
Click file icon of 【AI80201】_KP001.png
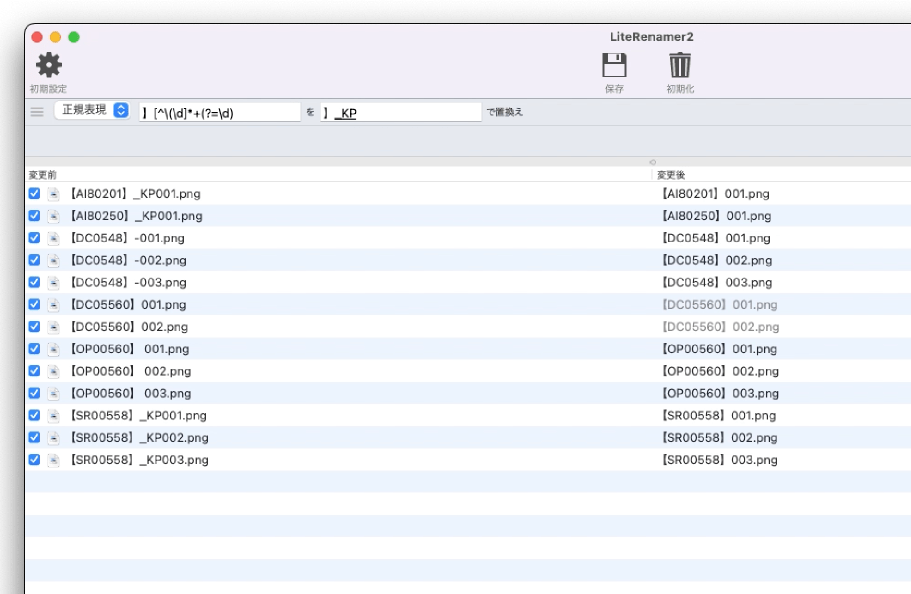point(54,194)
